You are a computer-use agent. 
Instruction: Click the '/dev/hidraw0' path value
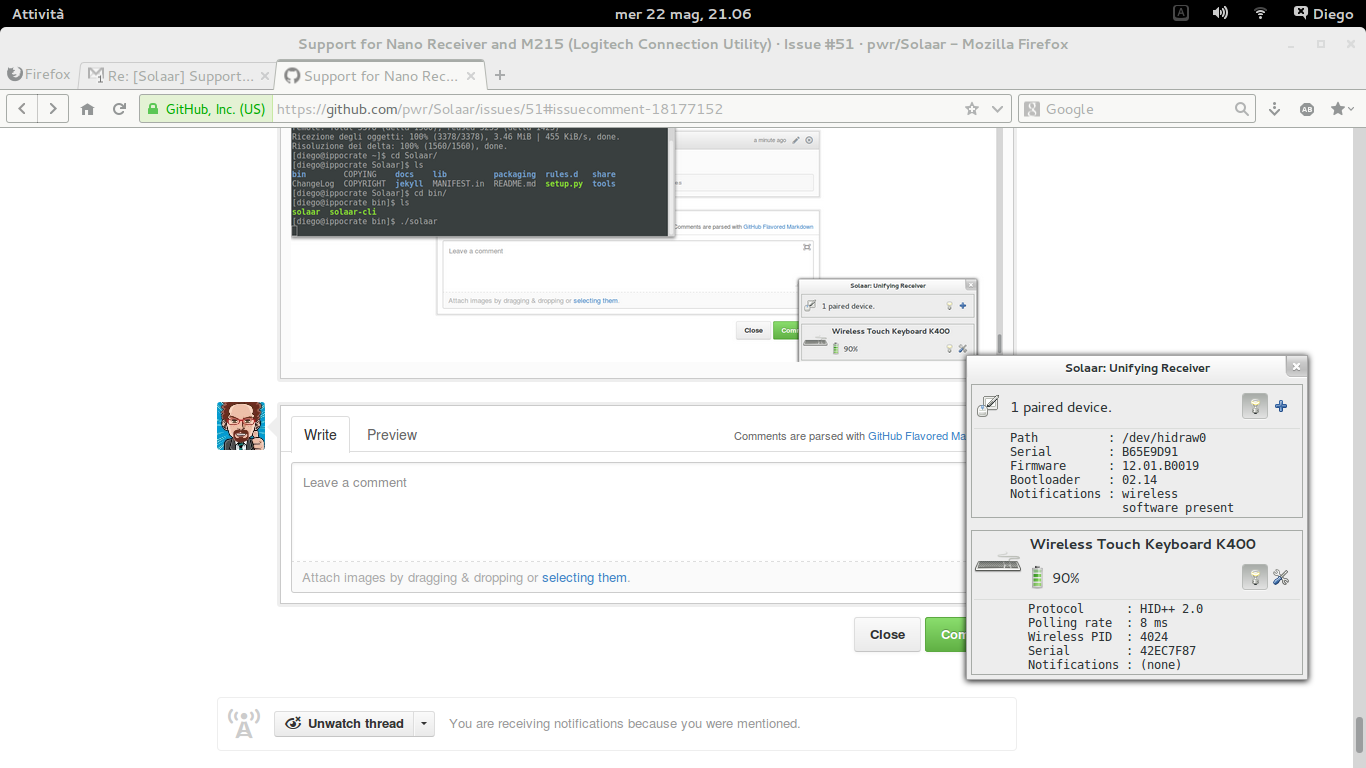[1164, 437]
